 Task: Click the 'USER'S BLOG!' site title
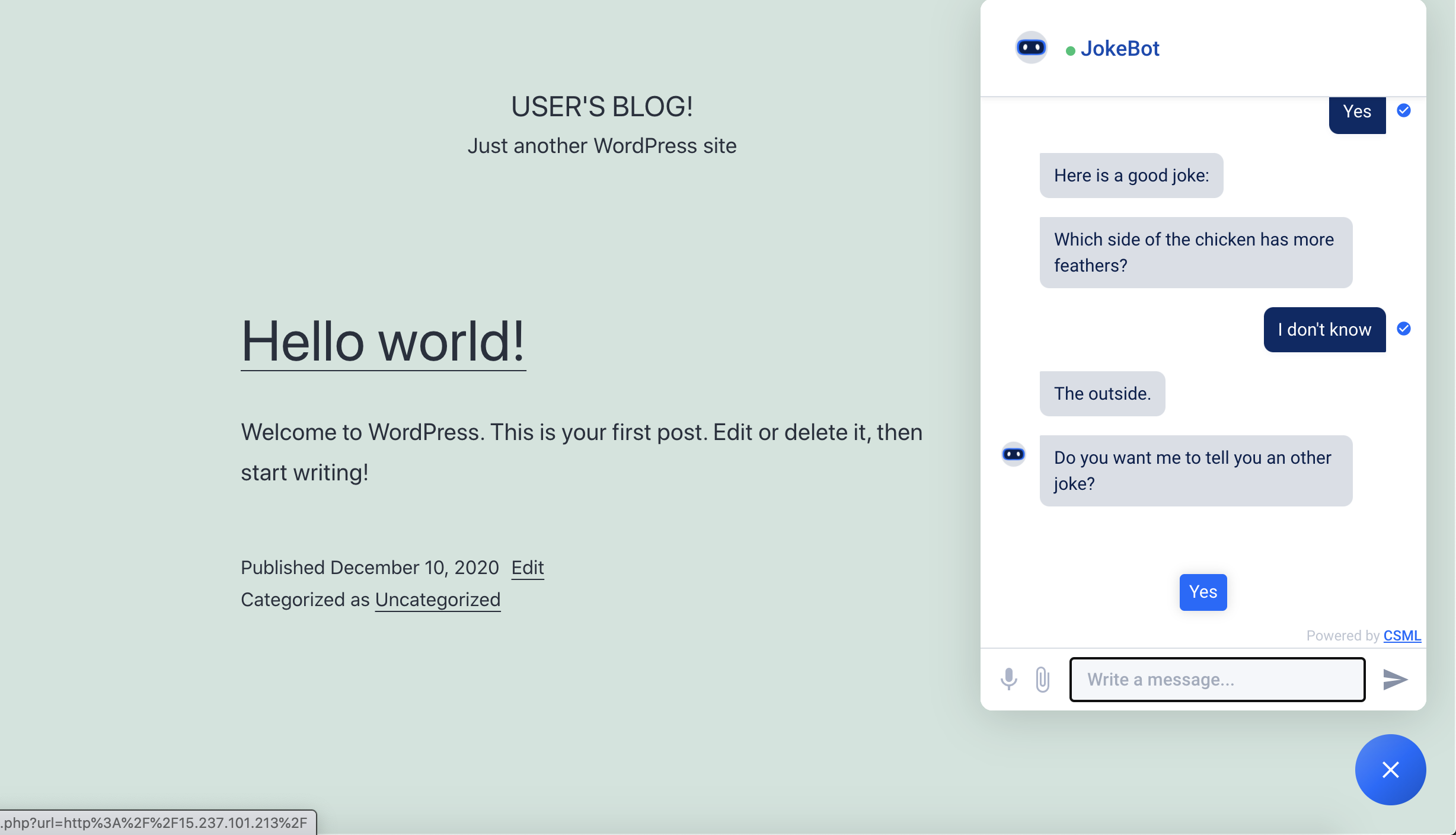coord(602,107)
